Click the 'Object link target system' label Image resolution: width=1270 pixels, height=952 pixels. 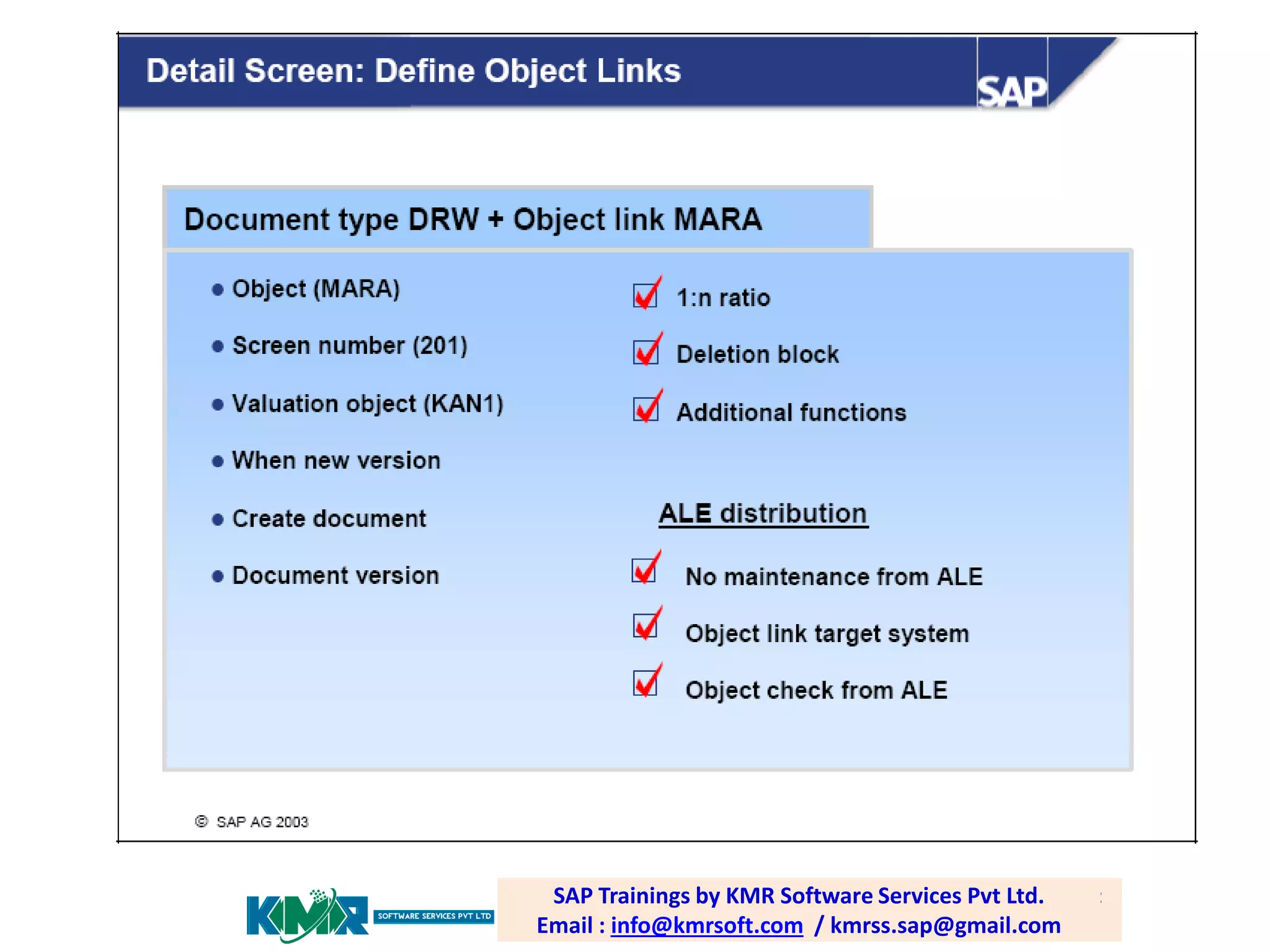827,634
